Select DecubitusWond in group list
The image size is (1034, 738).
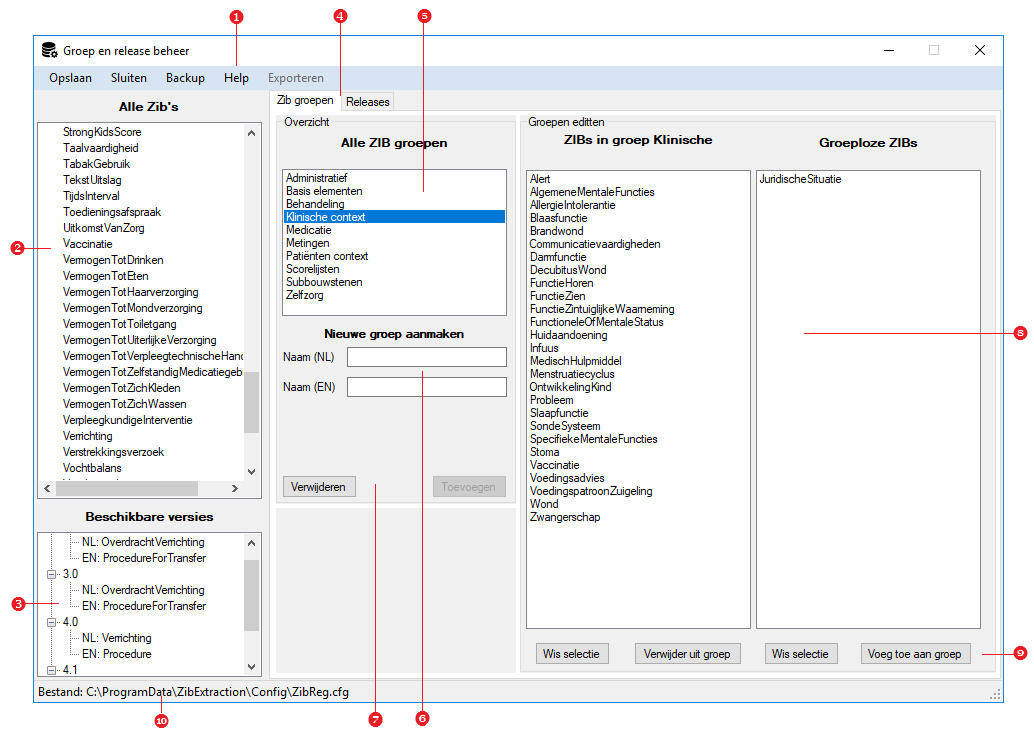click(x=568, y=270)
